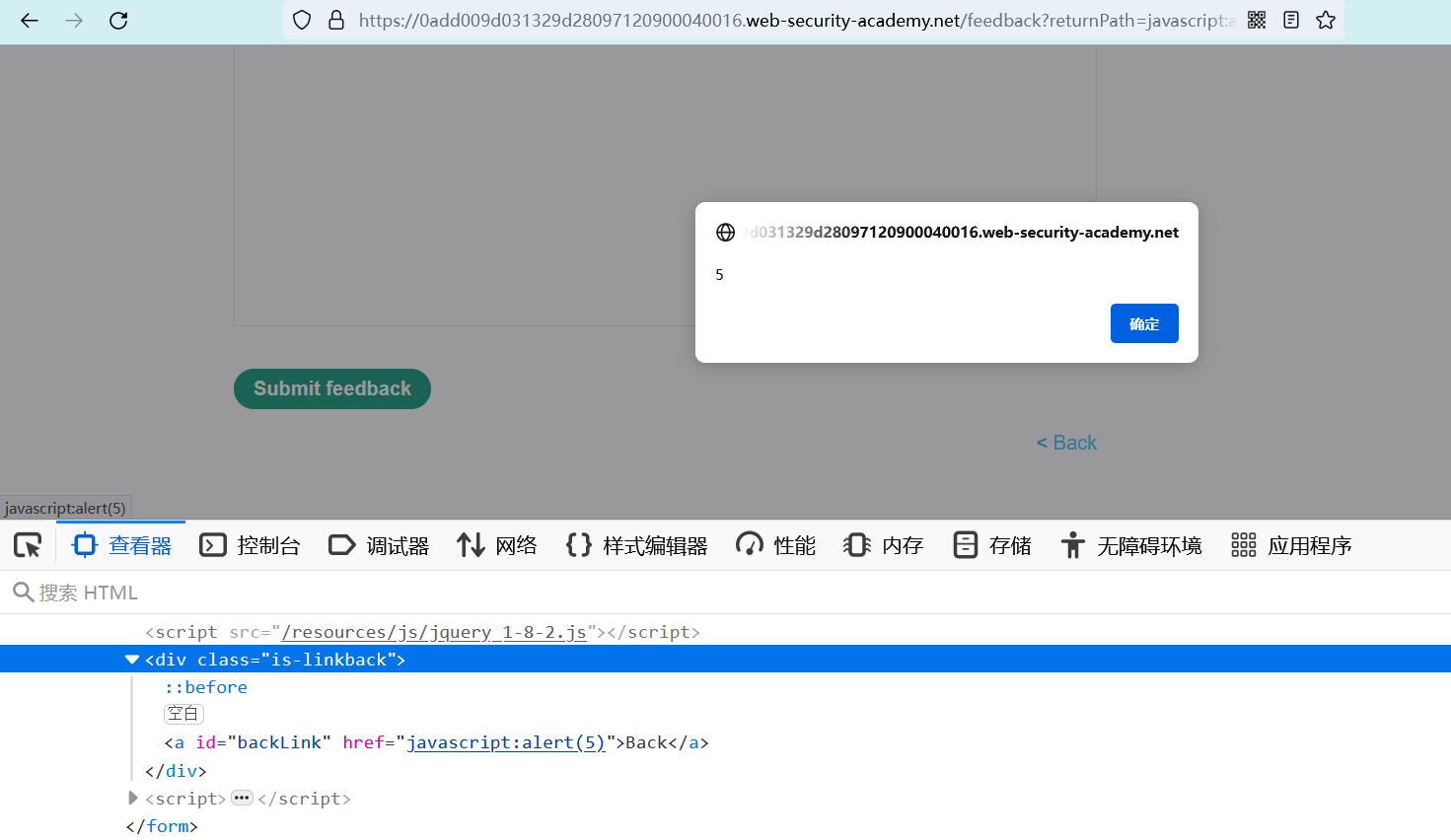The image size is (1451, 840).
Task: Click in the feedback message textarea
Action: point(665,185)
